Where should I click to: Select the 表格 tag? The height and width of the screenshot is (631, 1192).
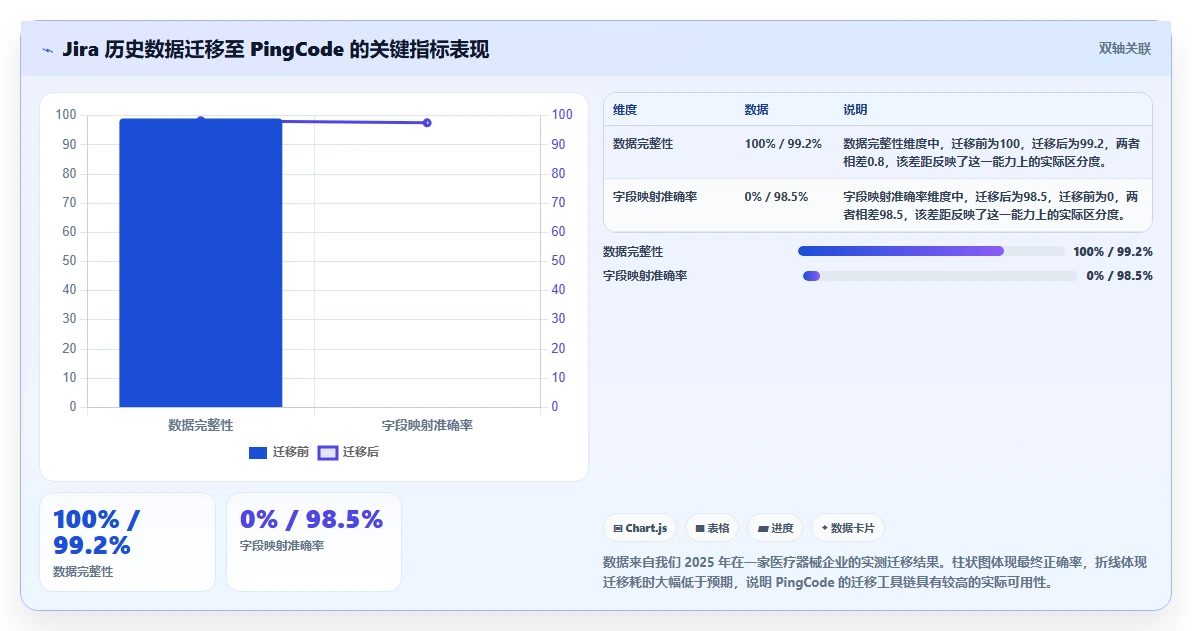[x=712, y=528]
